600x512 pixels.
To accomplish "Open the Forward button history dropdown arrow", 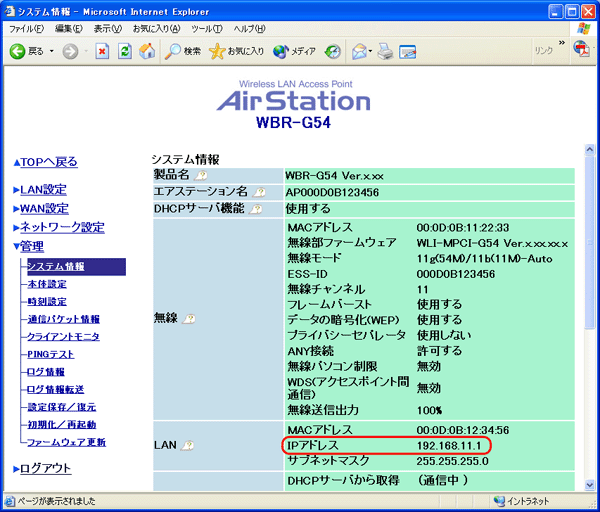I will coord(86,51).
